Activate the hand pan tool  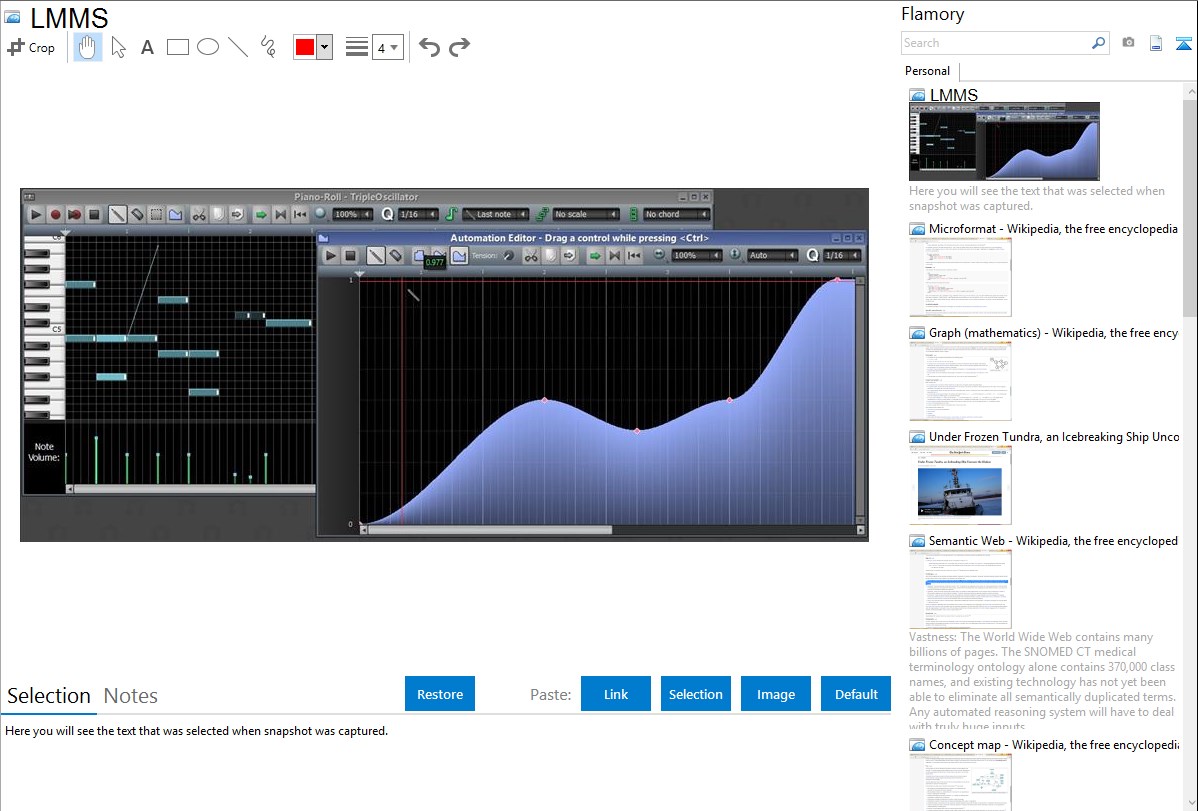pos(87,47)
